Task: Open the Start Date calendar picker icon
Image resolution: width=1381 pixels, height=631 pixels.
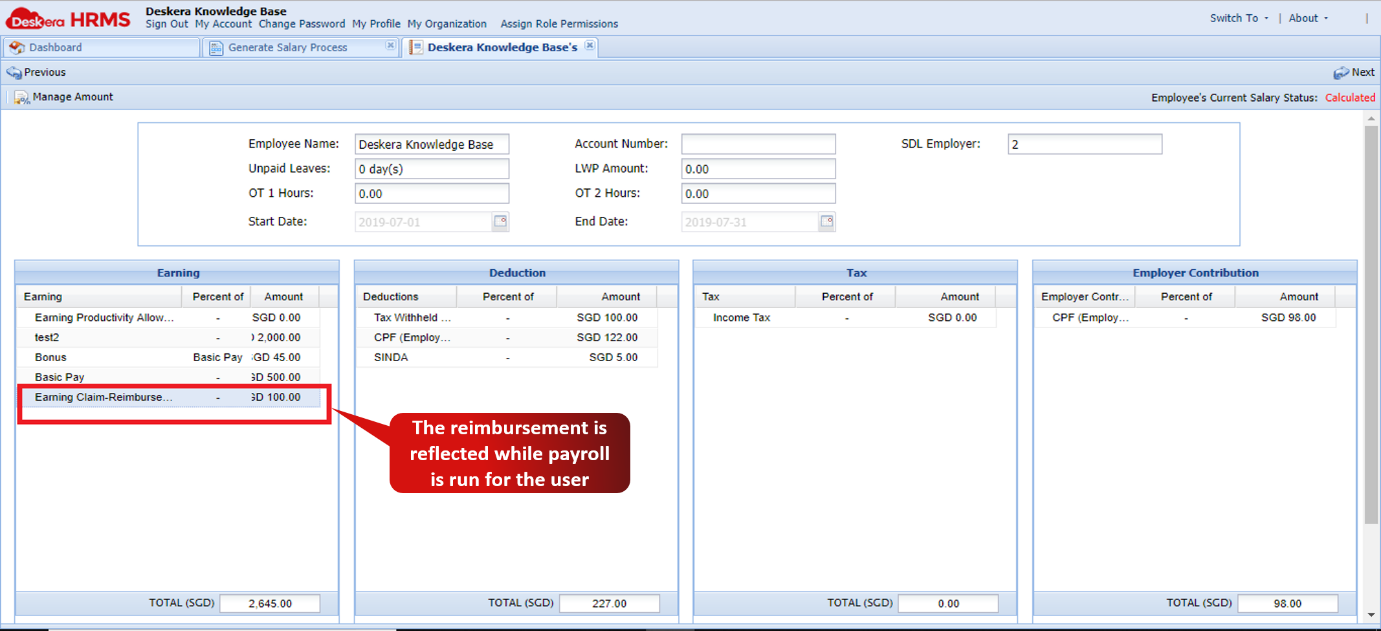Action: tap(499, 221)
